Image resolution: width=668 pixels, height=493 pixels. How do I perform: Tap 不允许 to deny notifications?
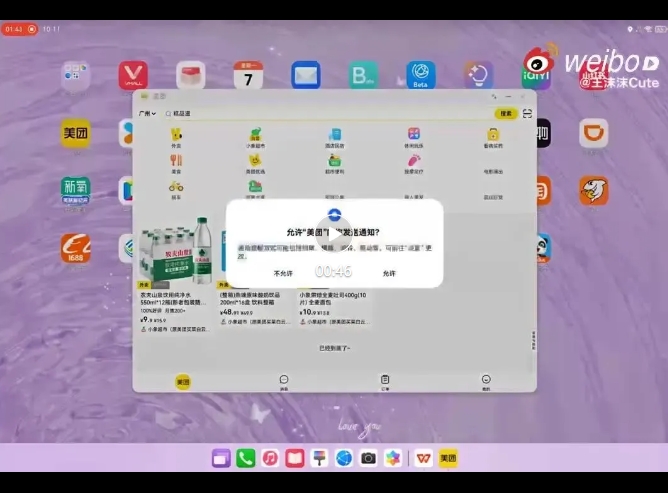[x=283, y=272]
